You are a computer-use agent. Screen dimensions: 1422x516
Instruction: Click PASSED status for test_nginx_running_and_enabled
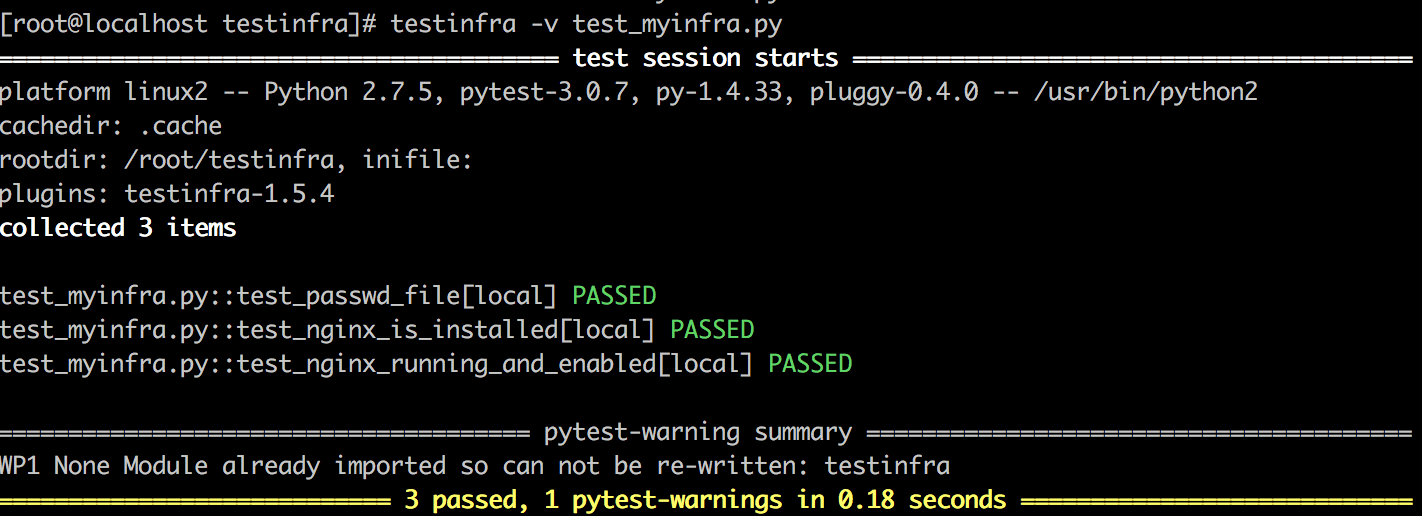(810, 363)
